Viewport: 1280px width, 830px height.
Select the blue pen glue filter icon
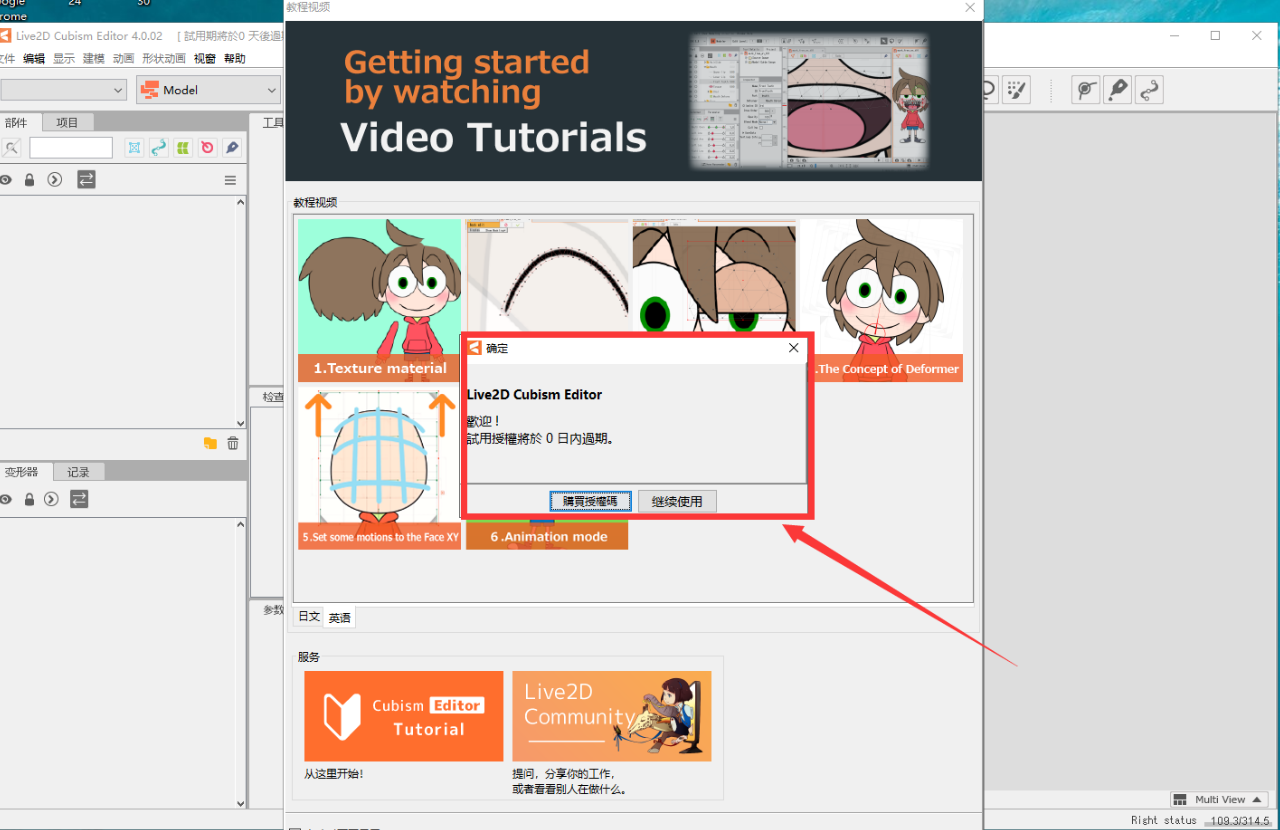tap(232, 147)
